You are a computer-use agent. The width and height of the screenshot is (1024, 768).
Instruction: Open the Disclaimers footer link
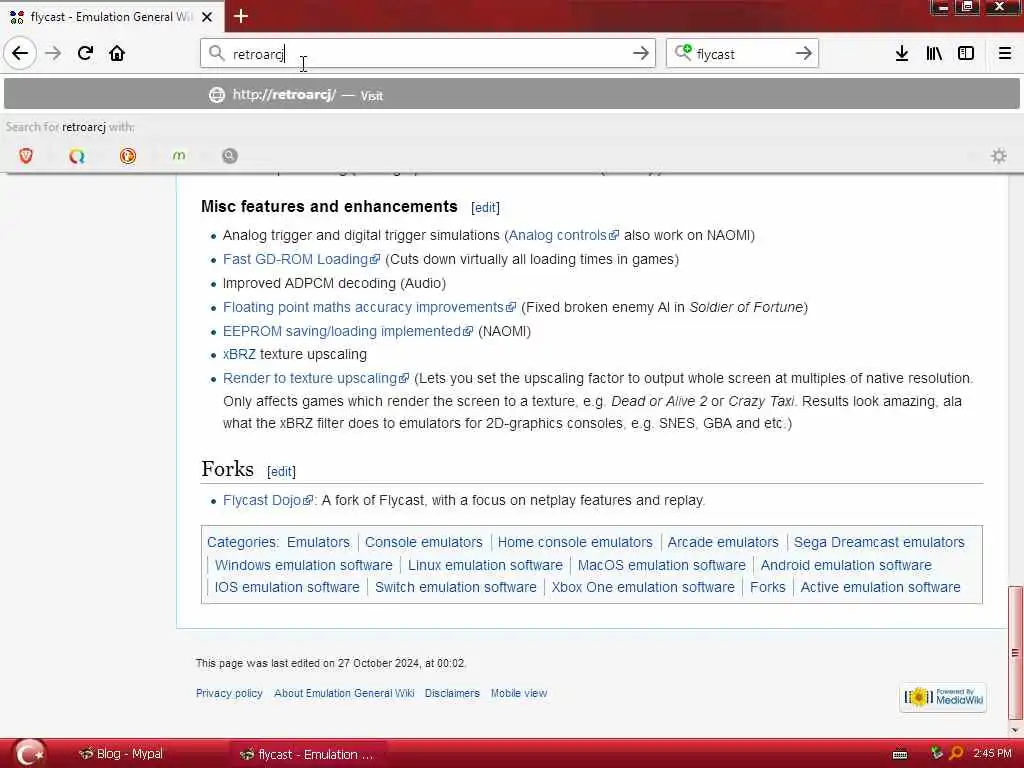(x=452, y=693)
